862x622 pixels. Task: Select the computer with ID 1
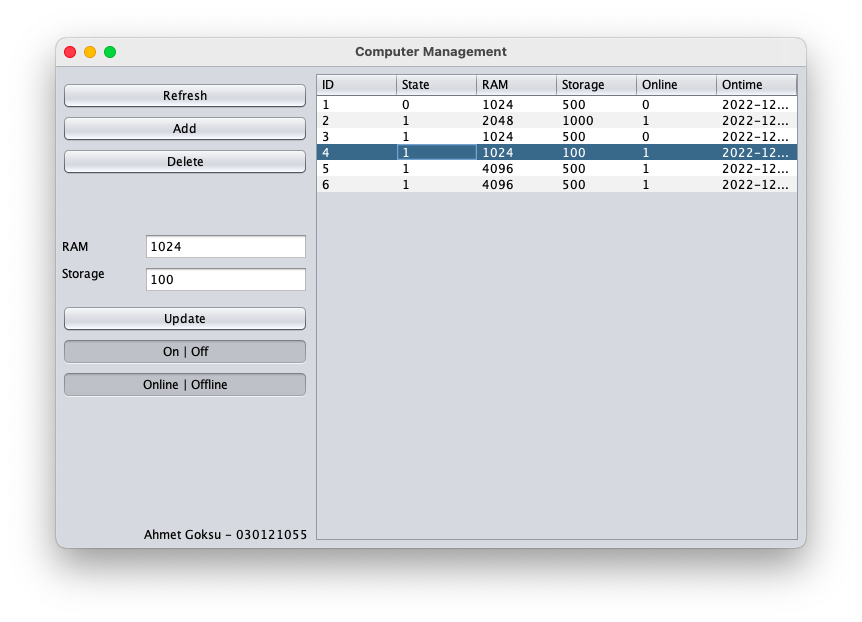click(x=500, y=104)
